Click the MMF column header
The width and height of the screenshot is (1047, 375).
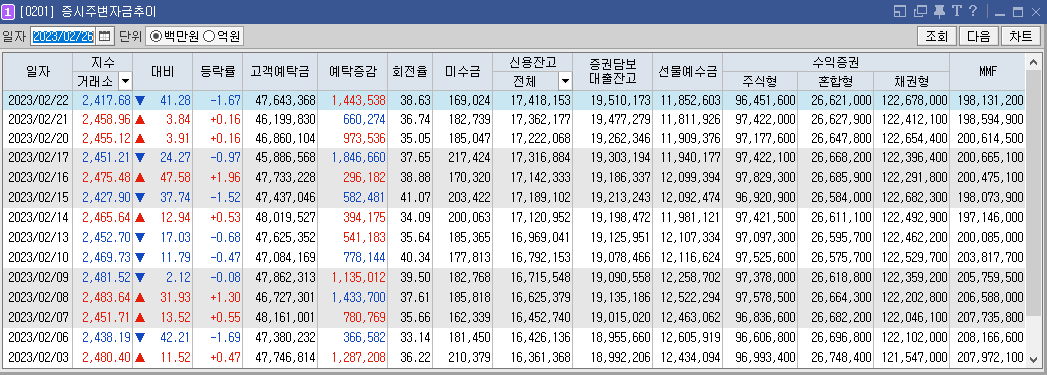pyautogui.click(x=988, y=72)
